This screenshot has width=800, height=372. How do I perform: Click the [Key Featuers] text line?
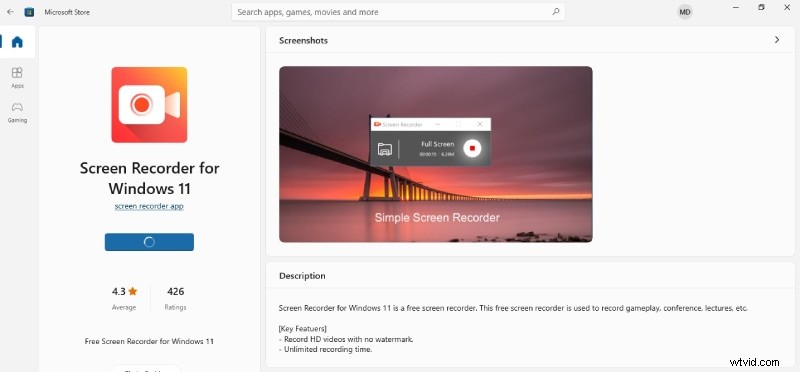[x=303, y=329]
